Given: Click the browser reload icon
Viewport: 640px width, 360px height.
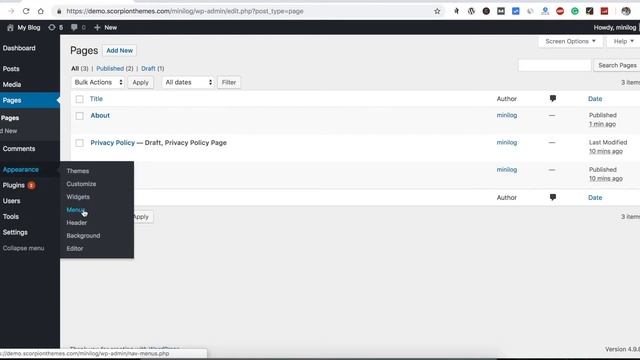Looking at the screenshot, I should (26, 11).
